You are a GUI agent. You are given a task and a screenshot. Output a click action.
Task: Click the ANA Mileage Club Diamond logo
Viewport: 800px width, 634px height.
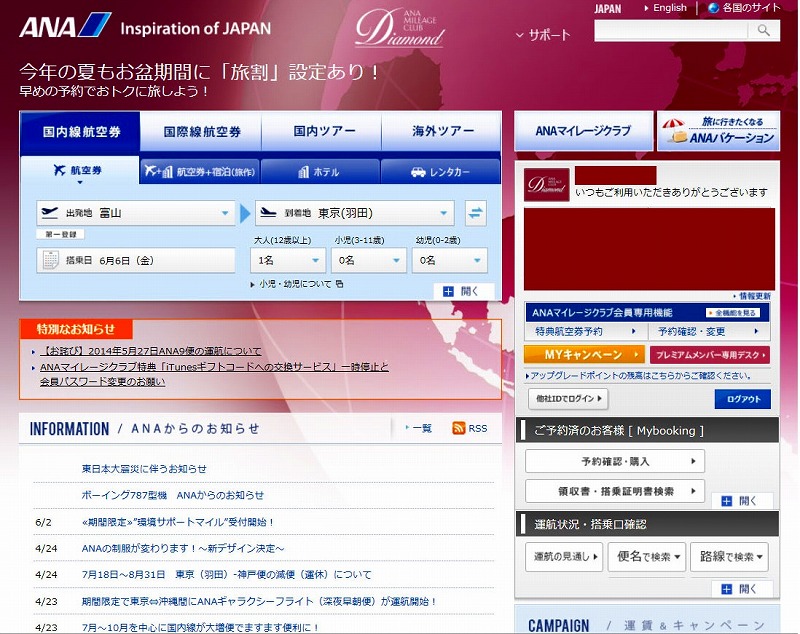point(399,28)
